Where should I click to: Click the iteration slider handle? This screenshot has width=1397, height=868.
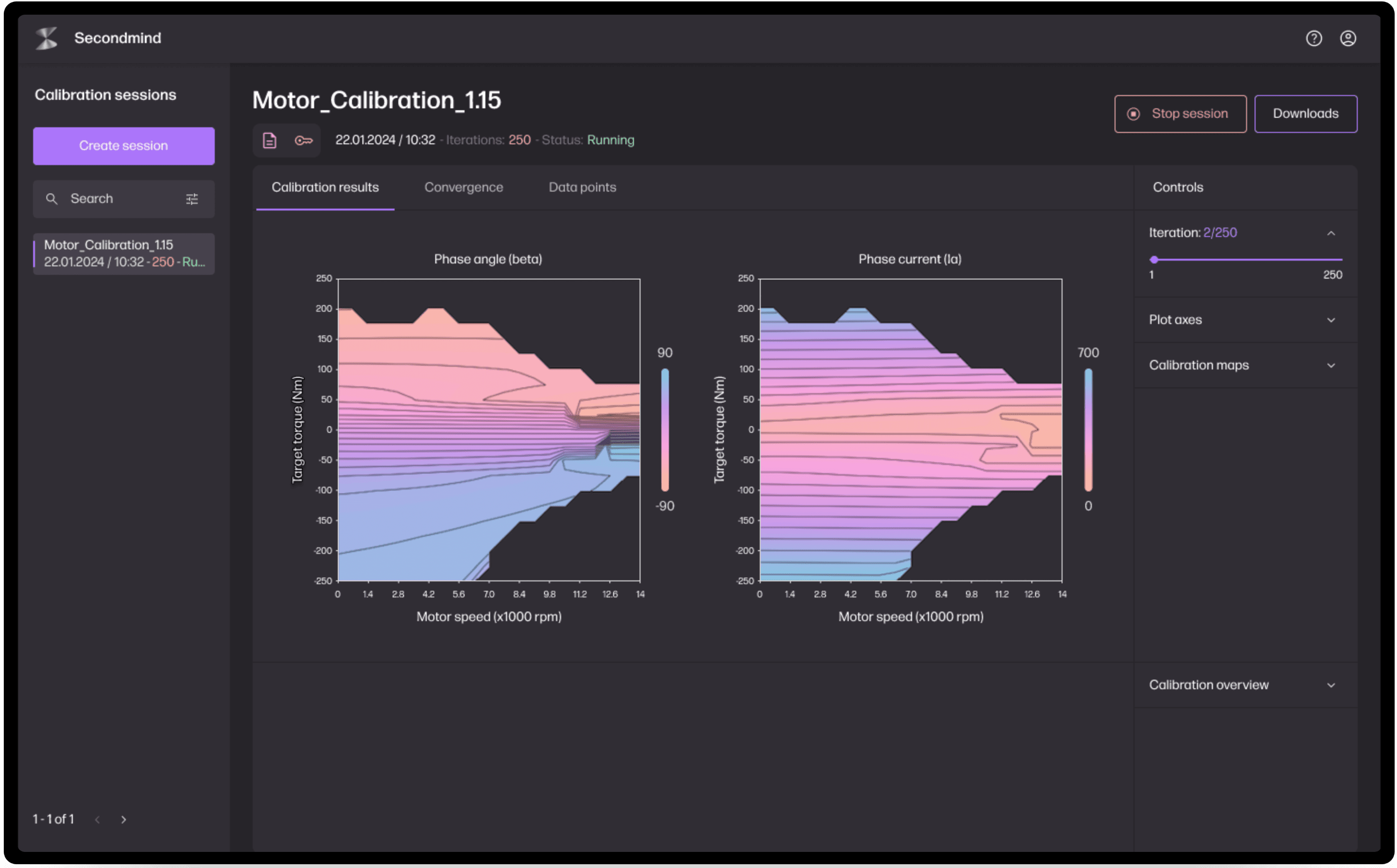click(1154, 260)
